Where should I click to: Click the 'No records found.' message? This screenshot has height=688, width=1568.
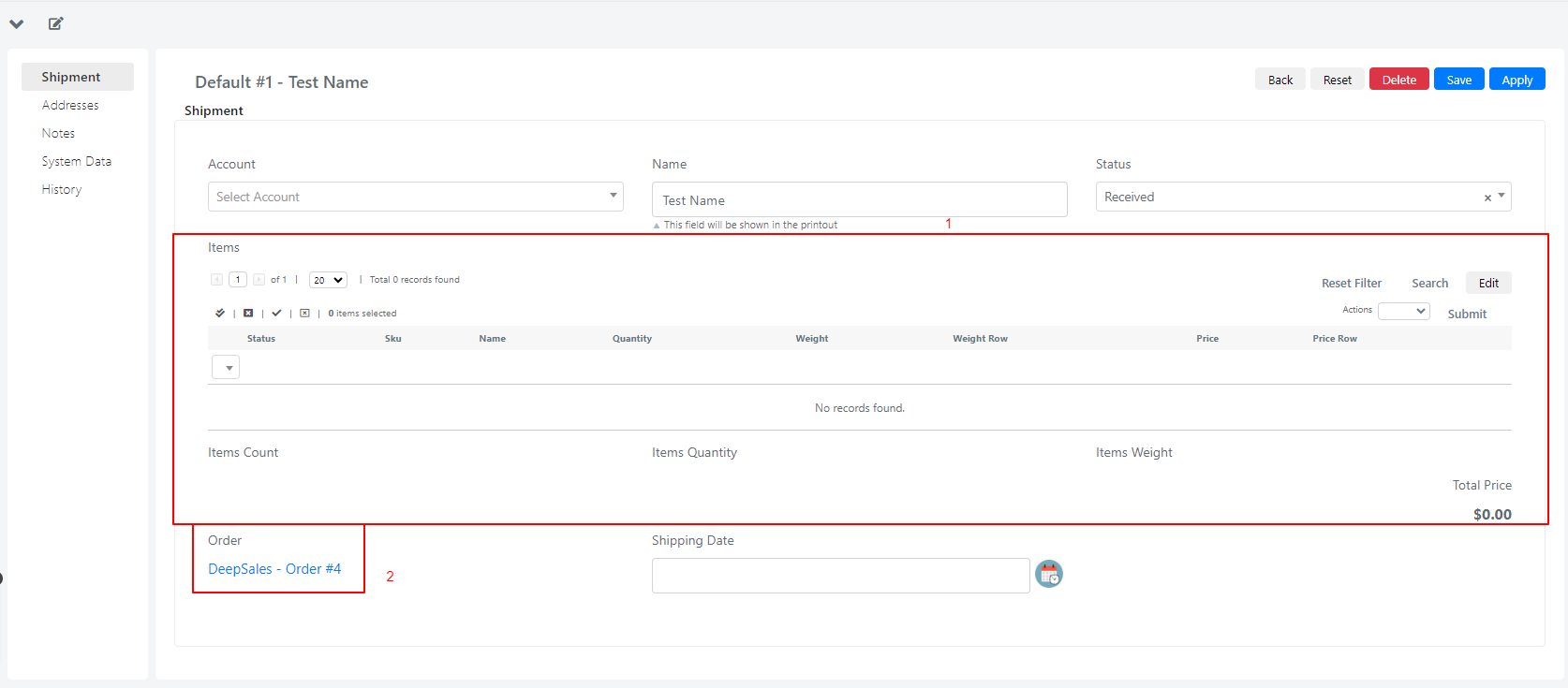[x=860, y=408]
